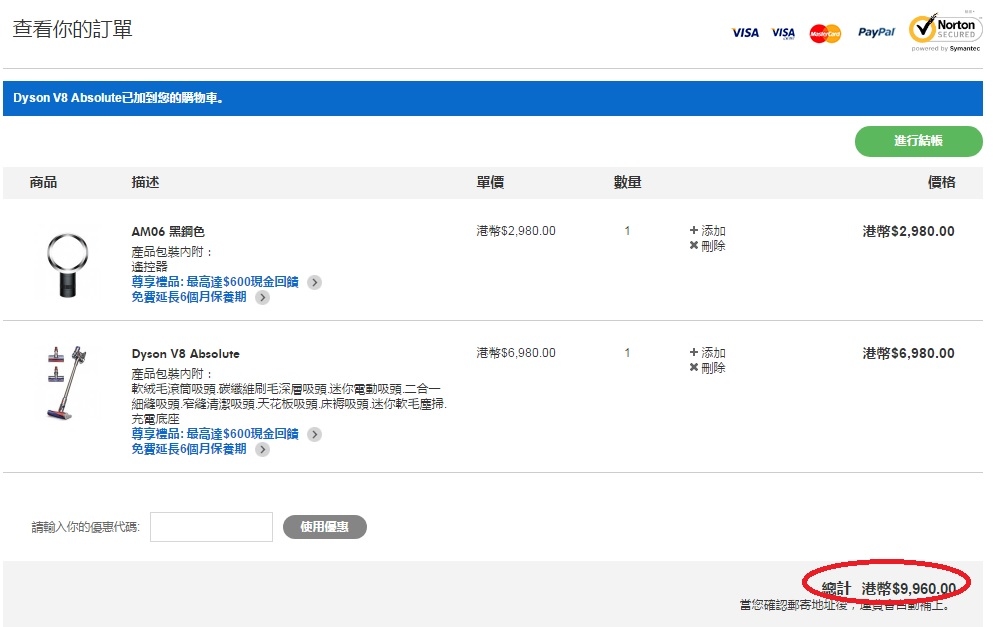Click the blue added-to-cart notification banner
Viewport: 993px width, 627px height.
pos(493,98)
